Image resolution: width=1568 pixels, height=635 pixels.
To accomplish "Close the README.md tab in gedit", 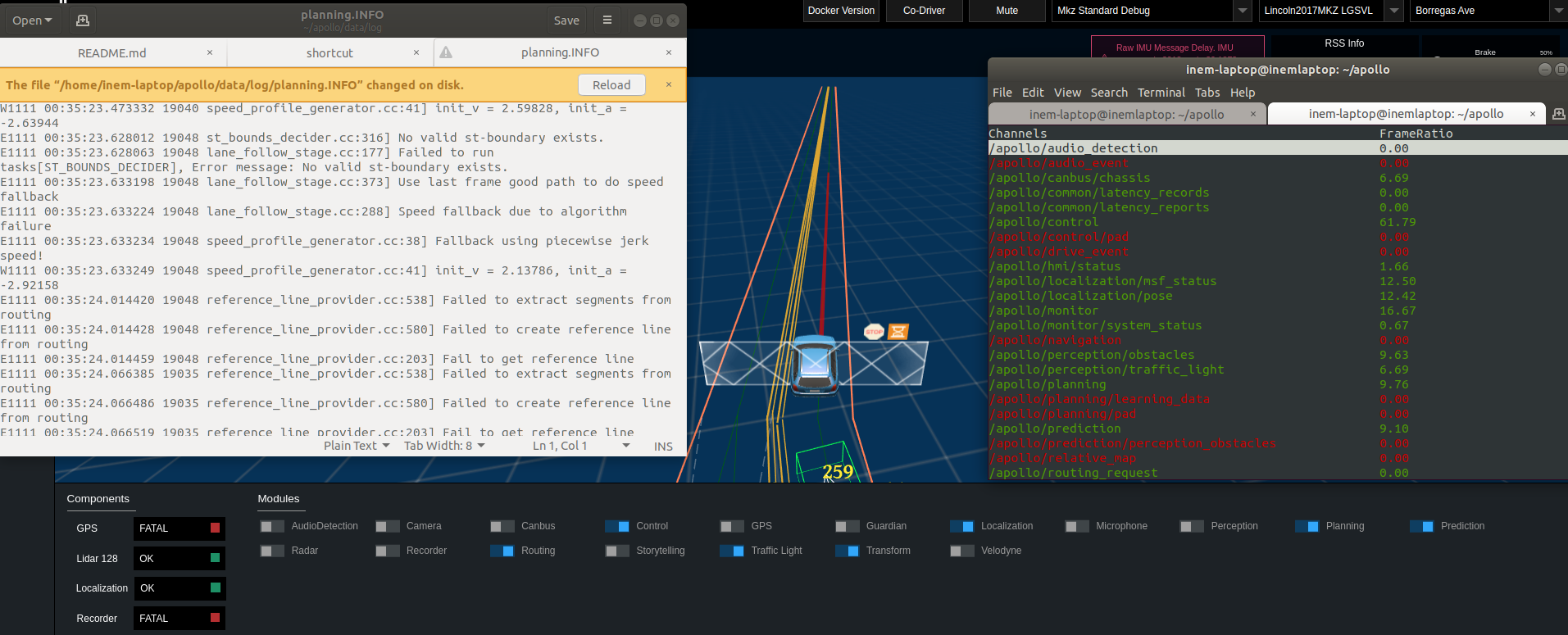I will (210, 52).
